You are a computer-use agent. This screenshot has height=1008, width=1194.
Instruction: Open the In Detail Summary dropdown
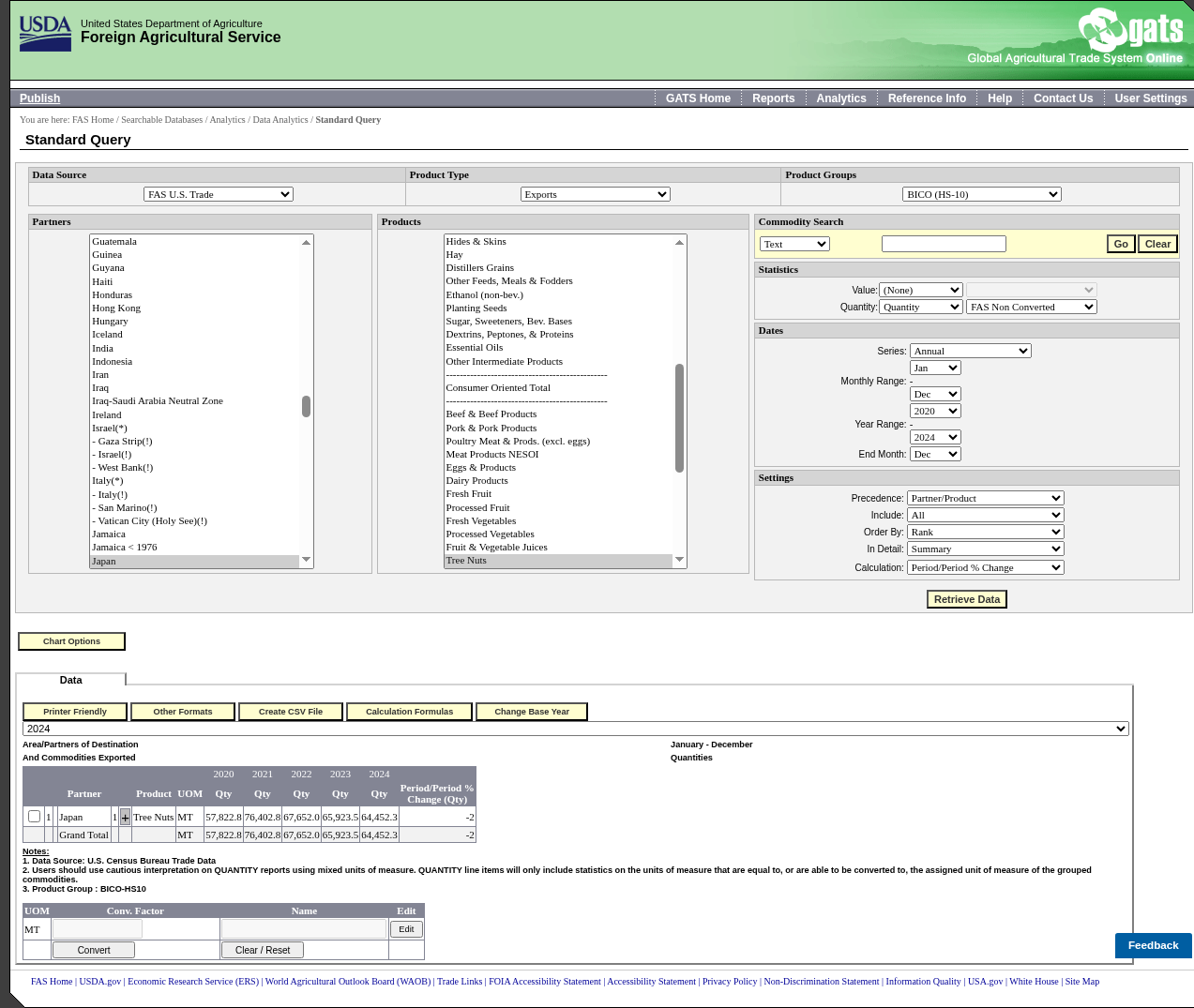click(x=986, y=549)
